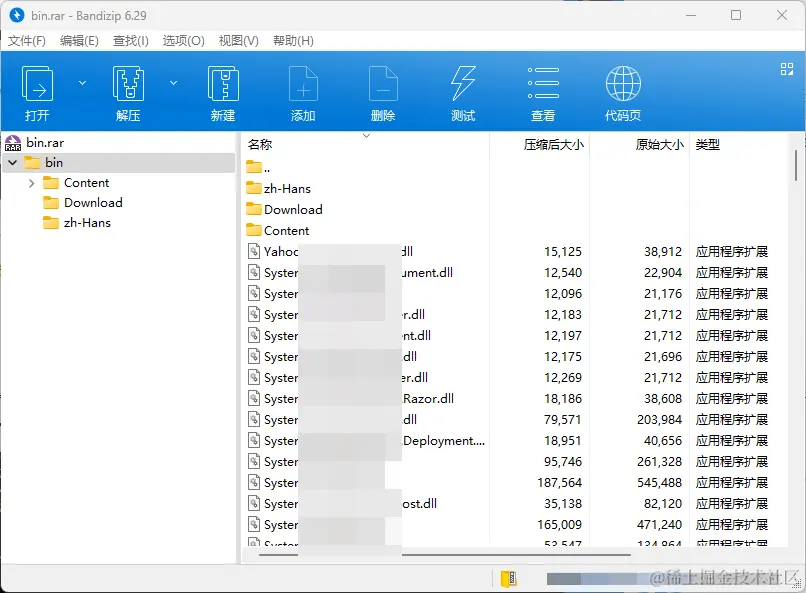Toggle the grid view icon in toolbar
The width and height of the screenshot is (806, 593).
click(786, 69)
